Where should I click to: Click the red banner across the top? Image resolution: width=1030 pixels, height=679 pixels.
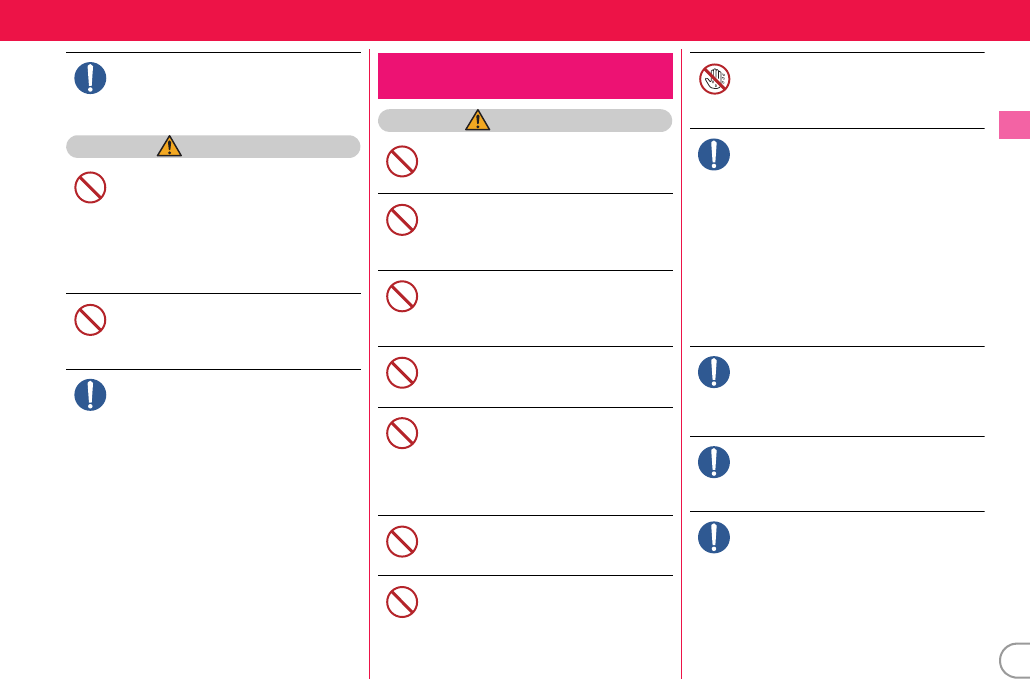pos(515,20)
